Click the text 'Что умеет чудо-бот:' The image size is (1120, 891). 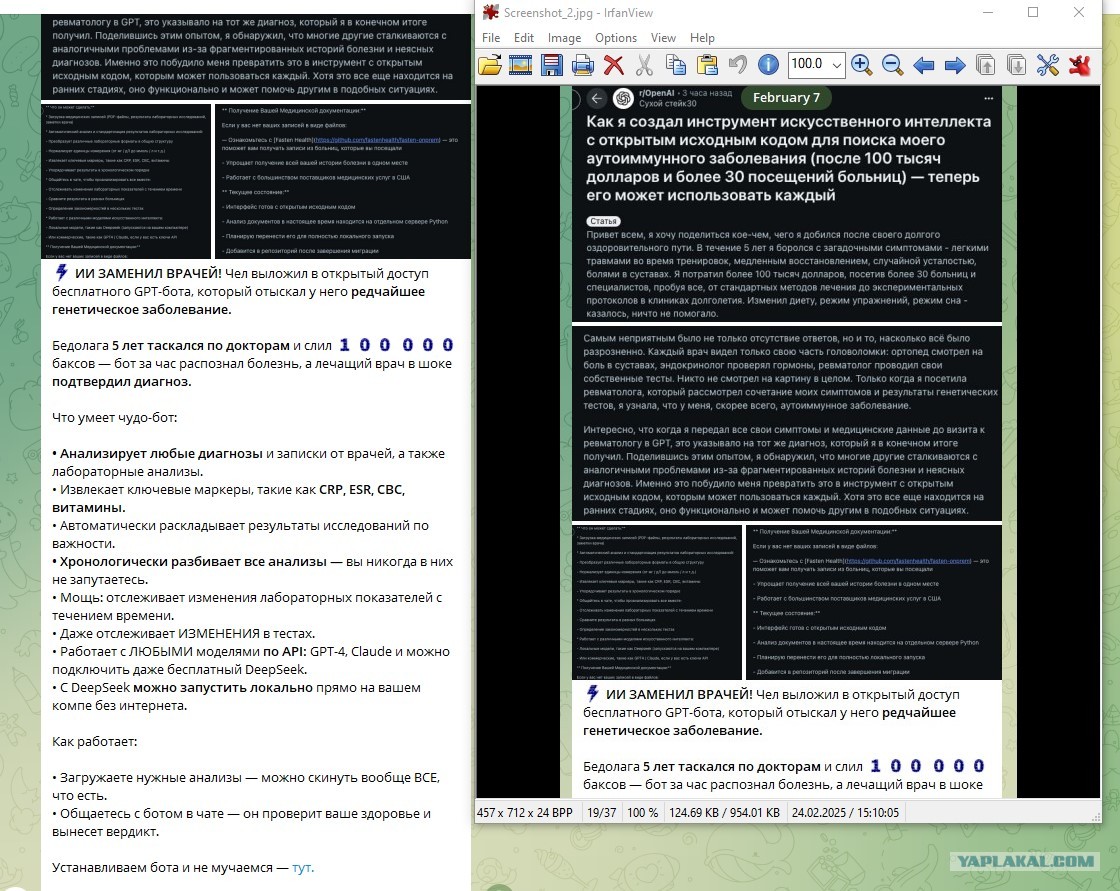[115, 417]
